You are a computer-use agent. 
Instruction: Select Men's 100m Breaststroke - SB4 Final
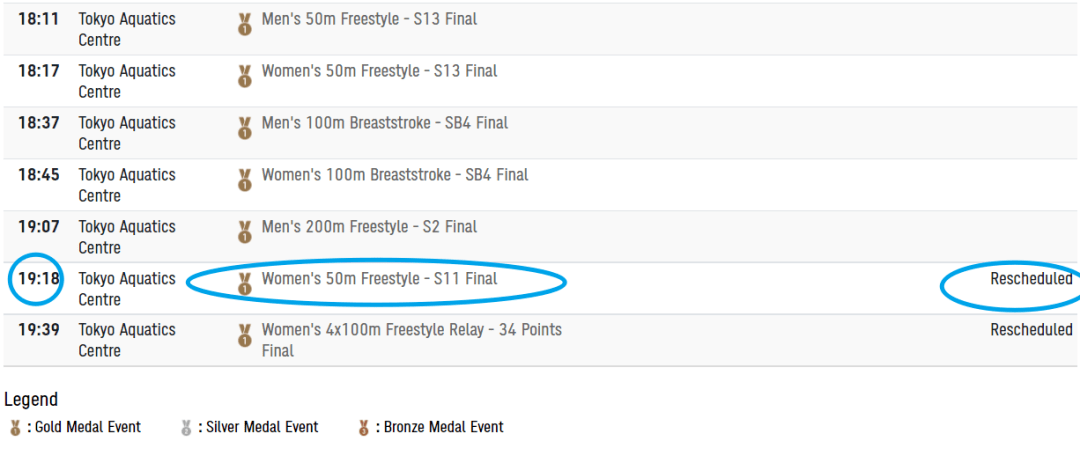point(385,123)
